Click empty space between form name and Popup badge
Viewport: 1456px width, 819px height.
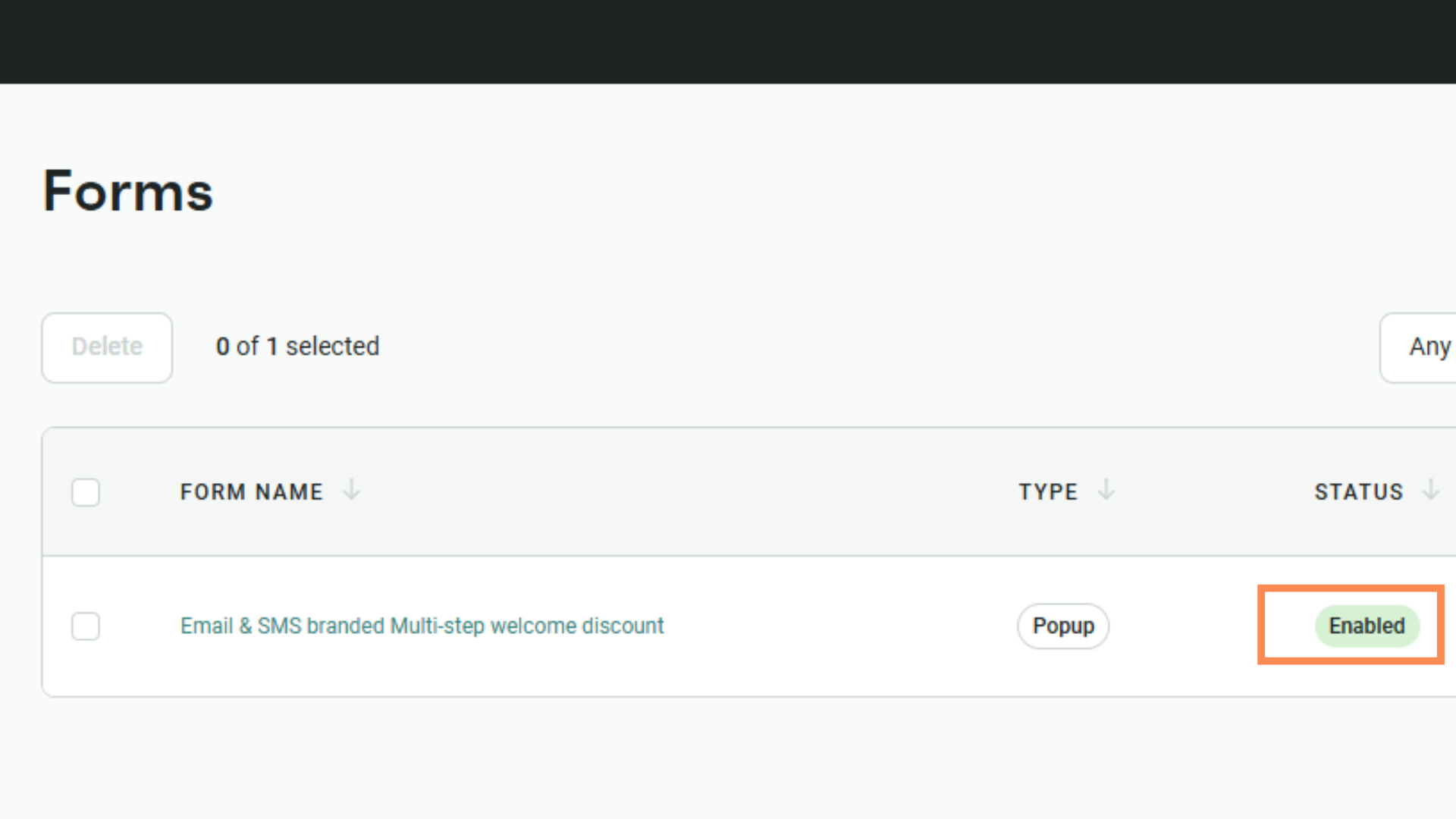[x=834, y=626]
